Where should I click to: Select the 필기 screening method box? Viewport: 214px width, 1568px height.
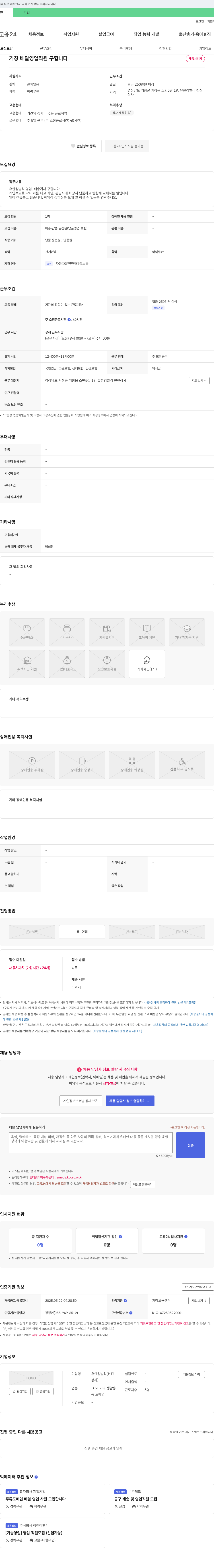point(132,932)
